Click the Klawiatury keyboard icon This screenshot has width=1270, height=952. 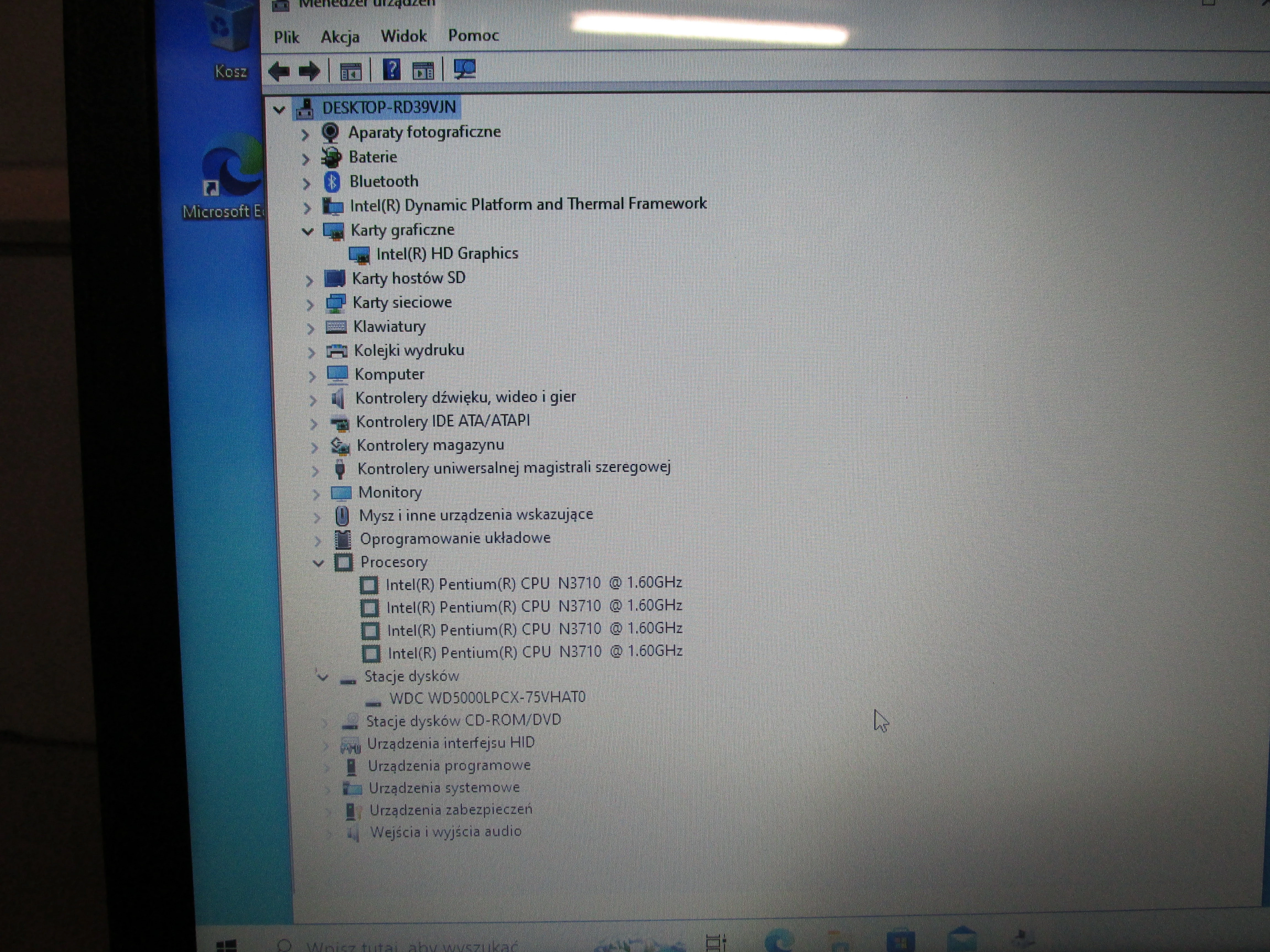336,327
